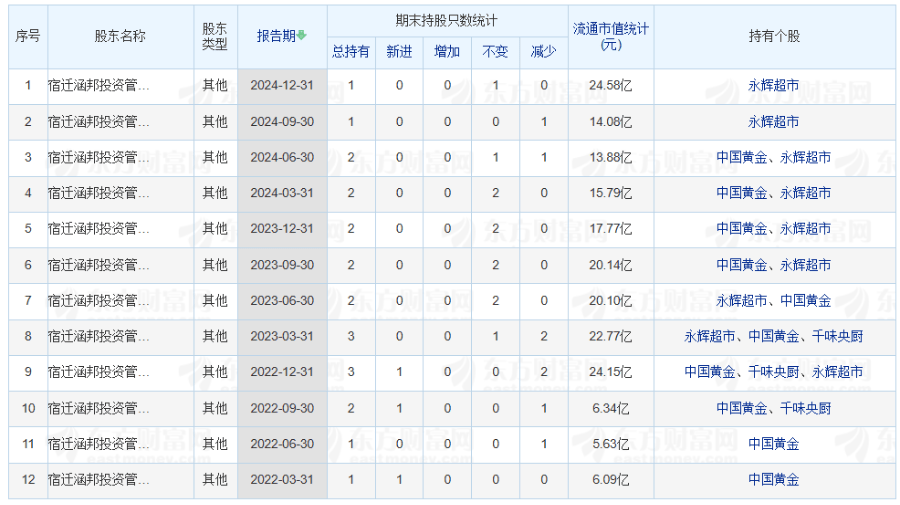Open 永辉超市 link in the 2024-06-30 row
This screenshot has width=900, height=505.
(x=806, y=157)
